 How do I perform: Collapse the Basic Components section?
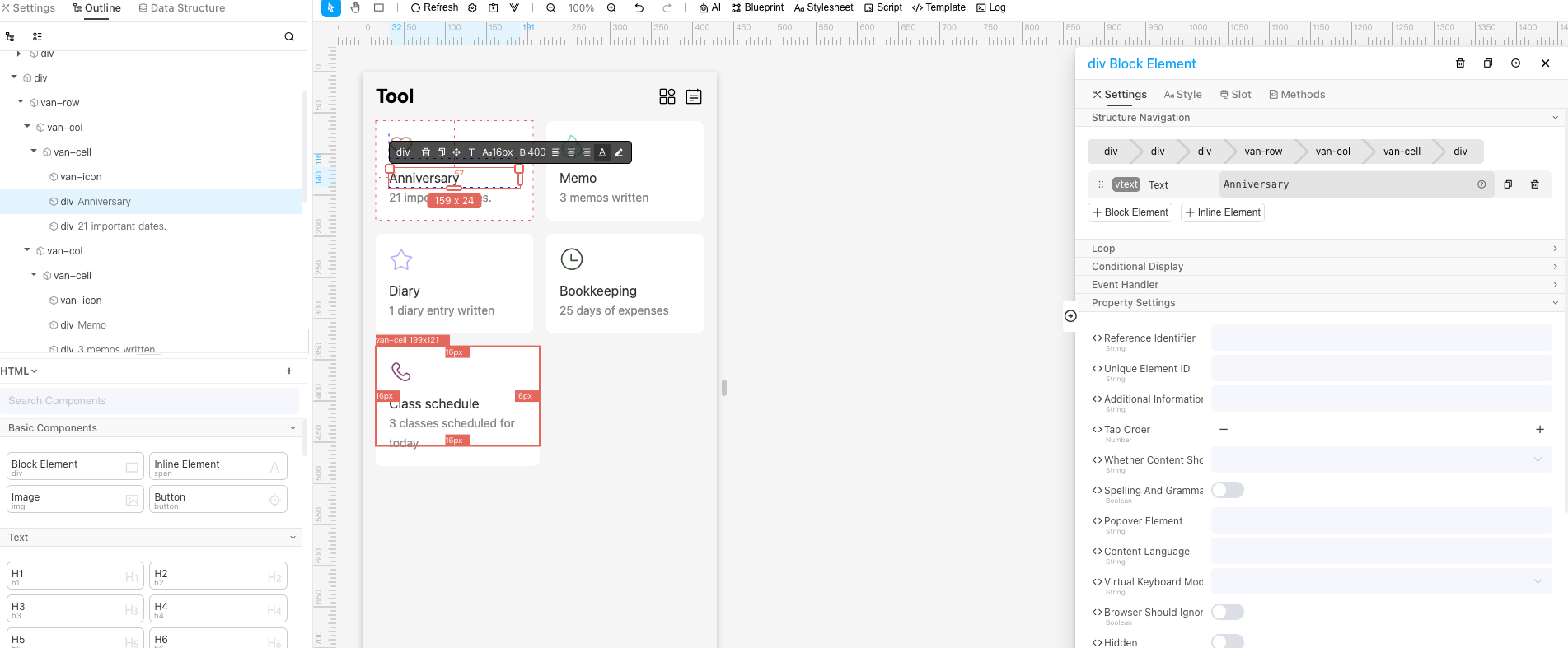293,428
